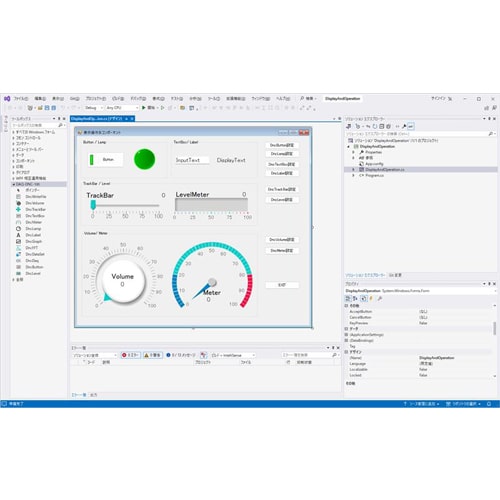The image size is (500, 500).
Task: Expand the ApplicationSettings property
Action: point(346,335)
